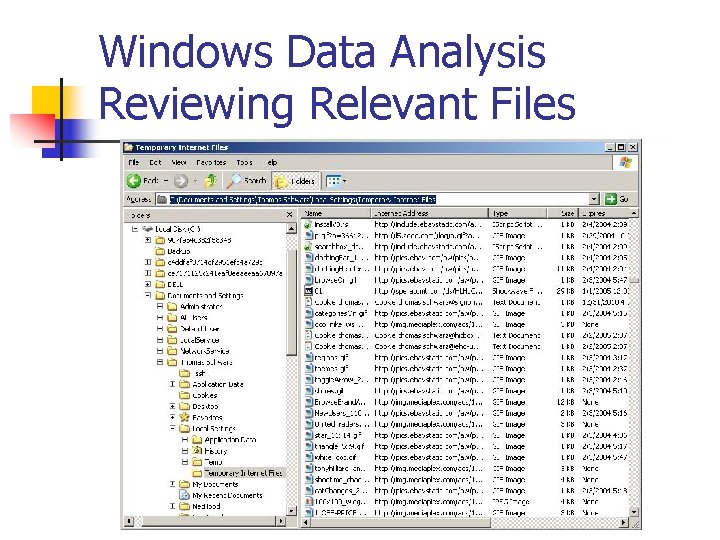Viewport: 720px width, 540px height.
Task: Select the My Recent Documents icon
Action: tap(185, 495)
